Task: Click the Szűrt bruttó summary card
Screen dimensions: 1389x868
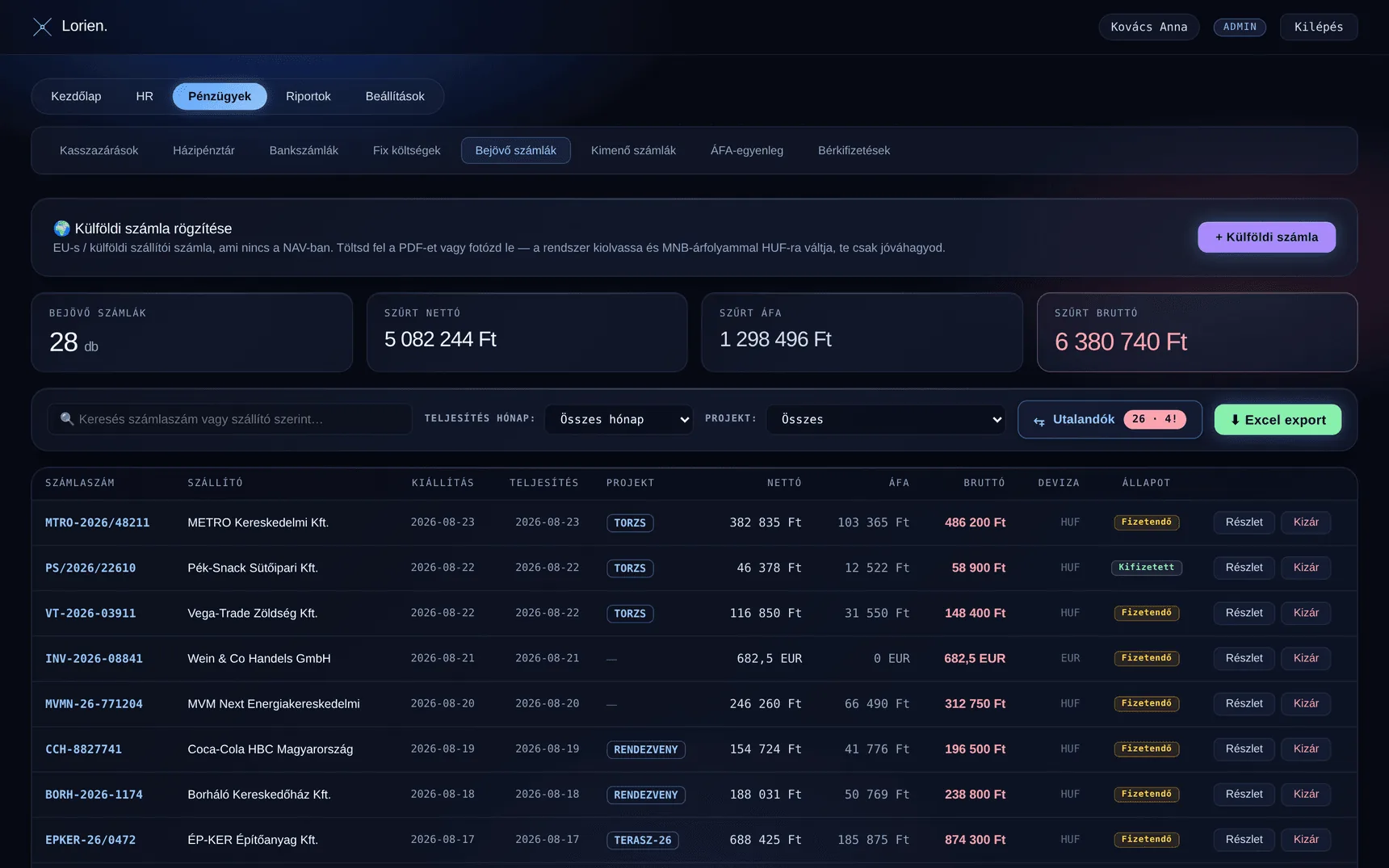Action: pos(1197,332)
